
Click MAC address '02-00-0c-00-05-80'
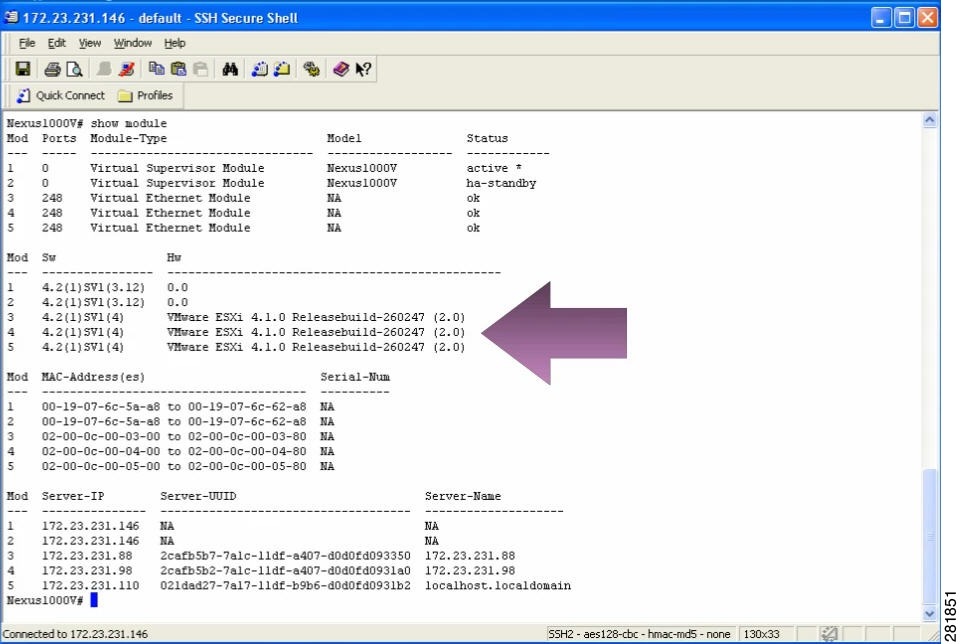(247, 466)
